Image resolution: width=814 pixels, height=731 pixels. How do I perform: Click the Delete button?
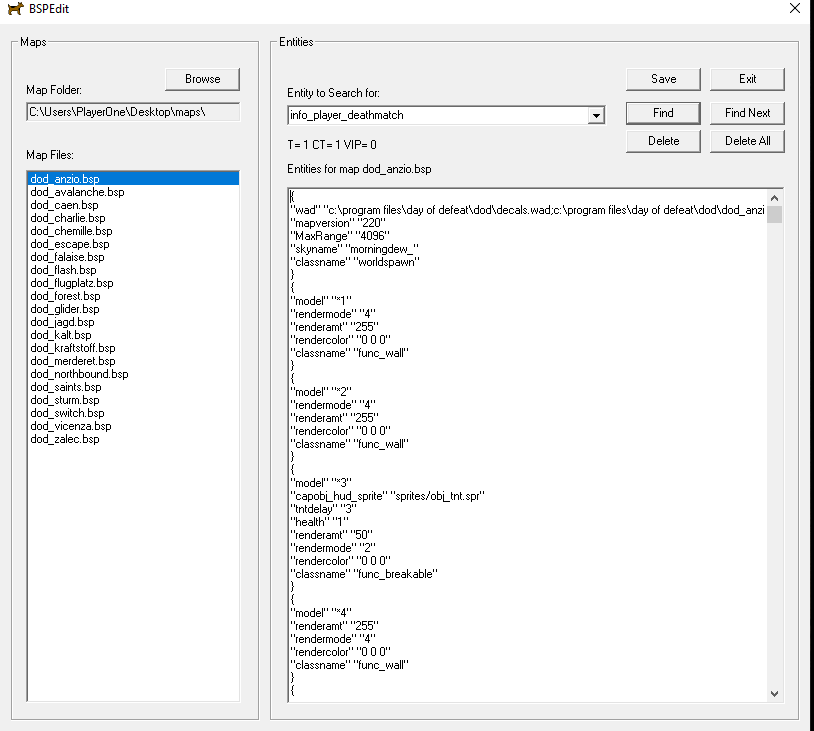click(x=663, y=141)
